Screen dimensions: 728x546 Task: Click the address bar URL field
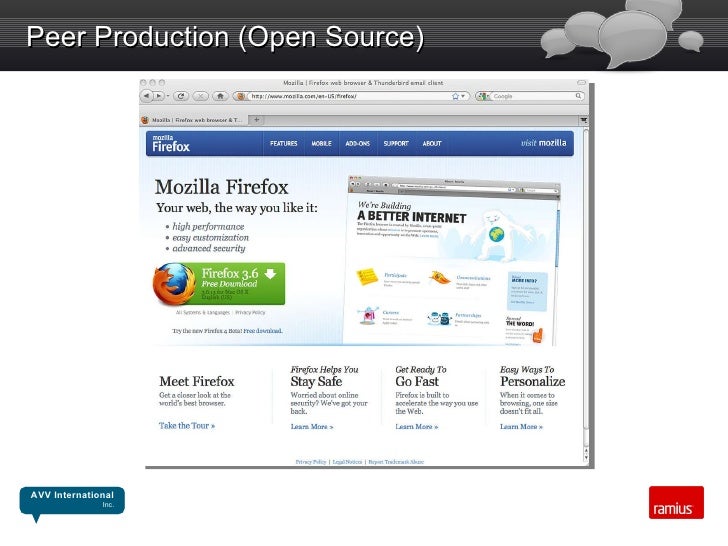(349, 96)
